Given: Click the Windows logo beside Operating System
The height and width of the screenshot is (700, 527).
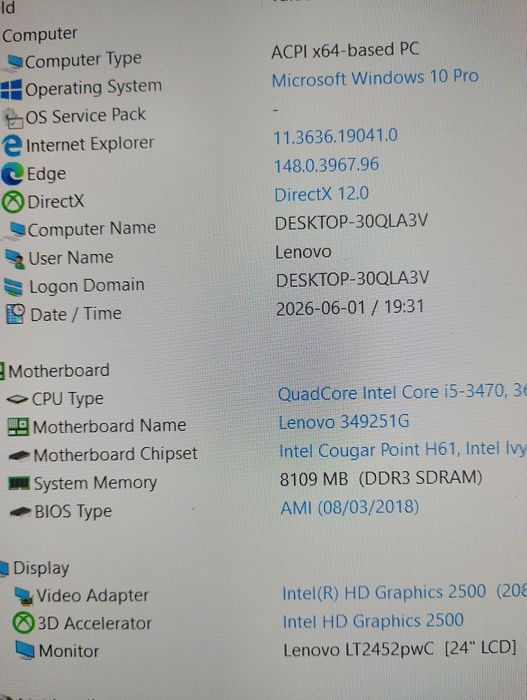Looking at the screenshot, I should 11,89.
